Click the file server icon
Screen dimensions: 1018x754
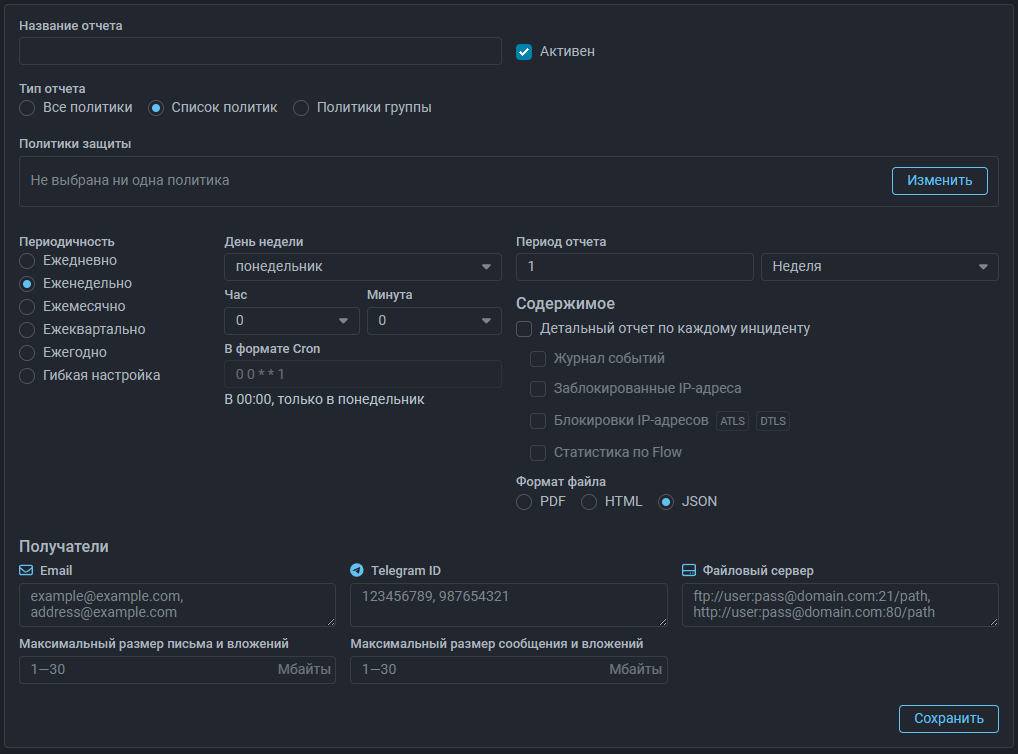pyautogui.click(x=688, y=570)
